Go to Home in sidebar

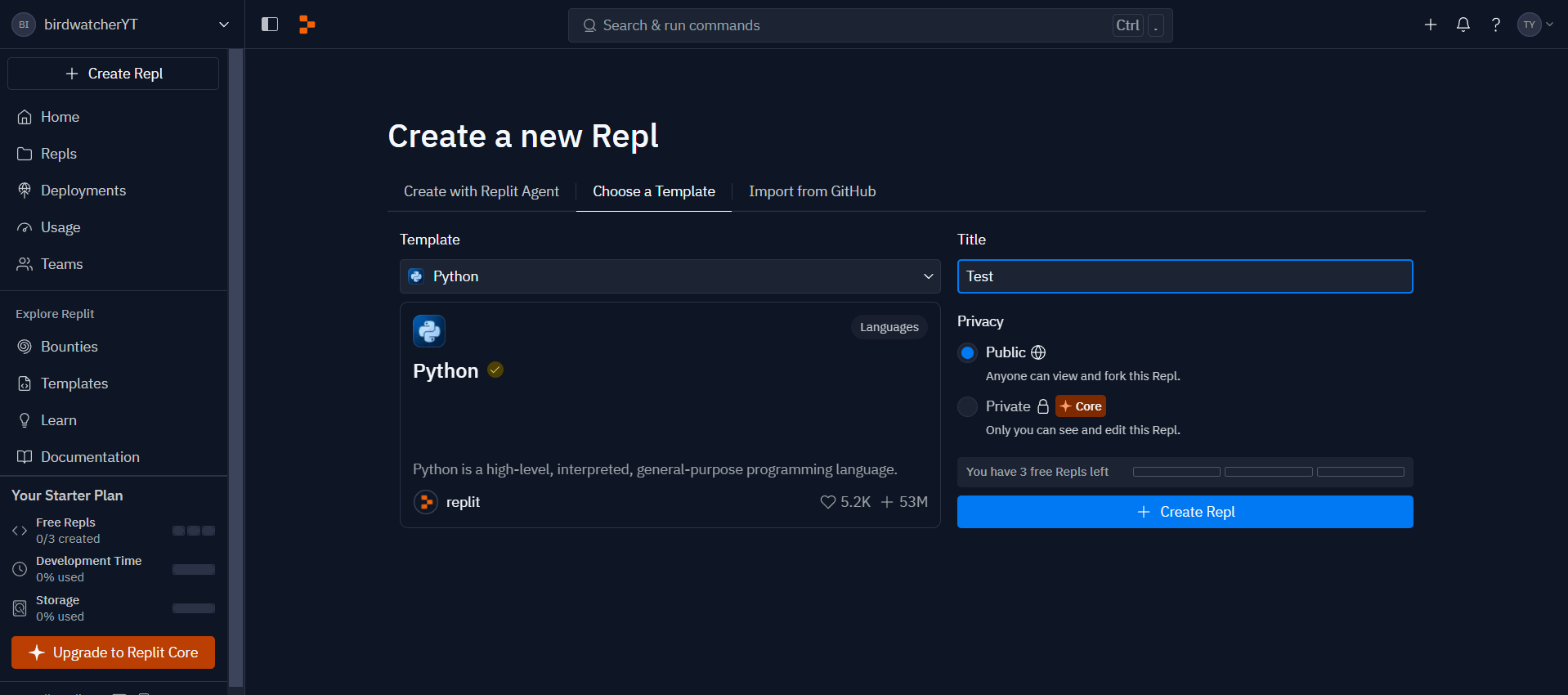[x=114, y=117]
